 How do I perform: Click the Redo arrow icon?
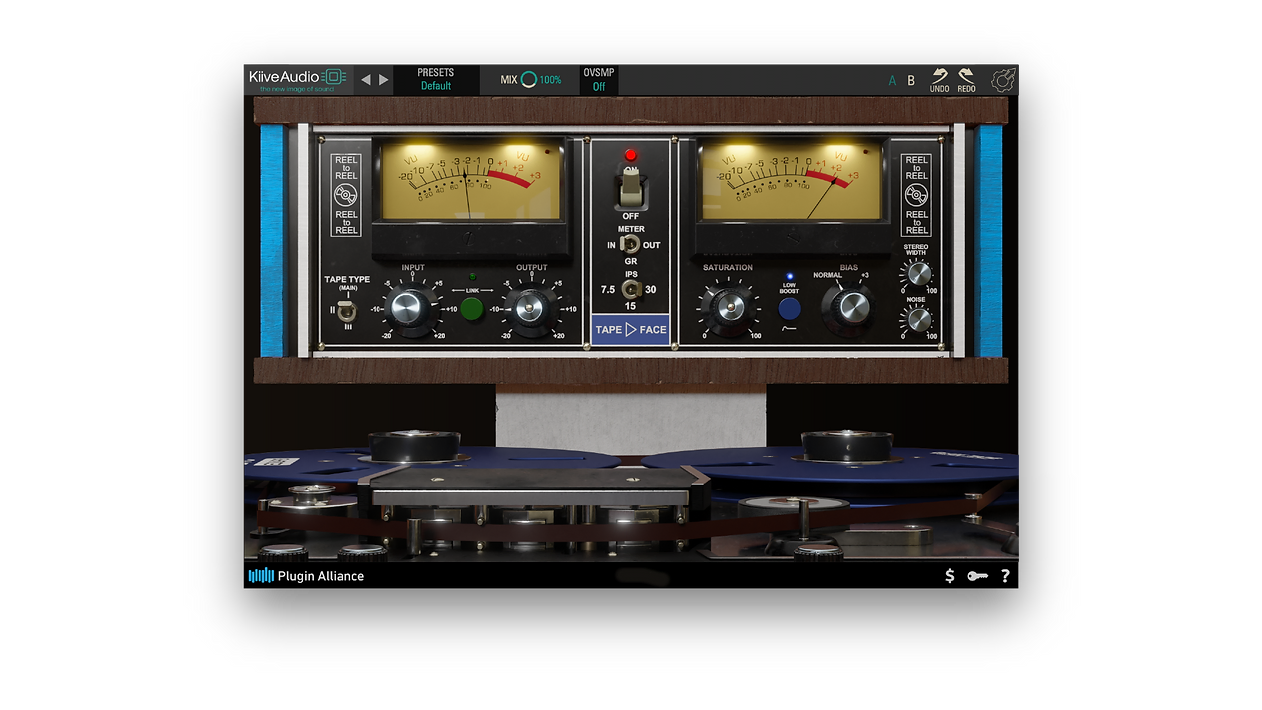click(x=966, y=78)
